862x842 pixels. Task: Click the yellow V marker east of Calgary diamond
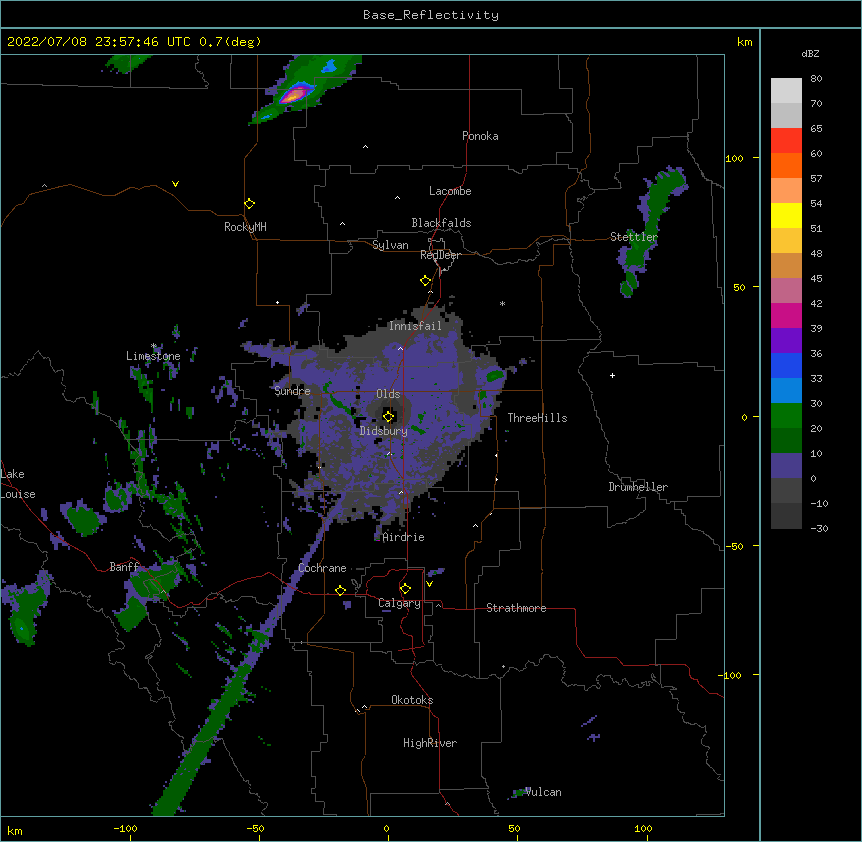(x=429, y=584)
